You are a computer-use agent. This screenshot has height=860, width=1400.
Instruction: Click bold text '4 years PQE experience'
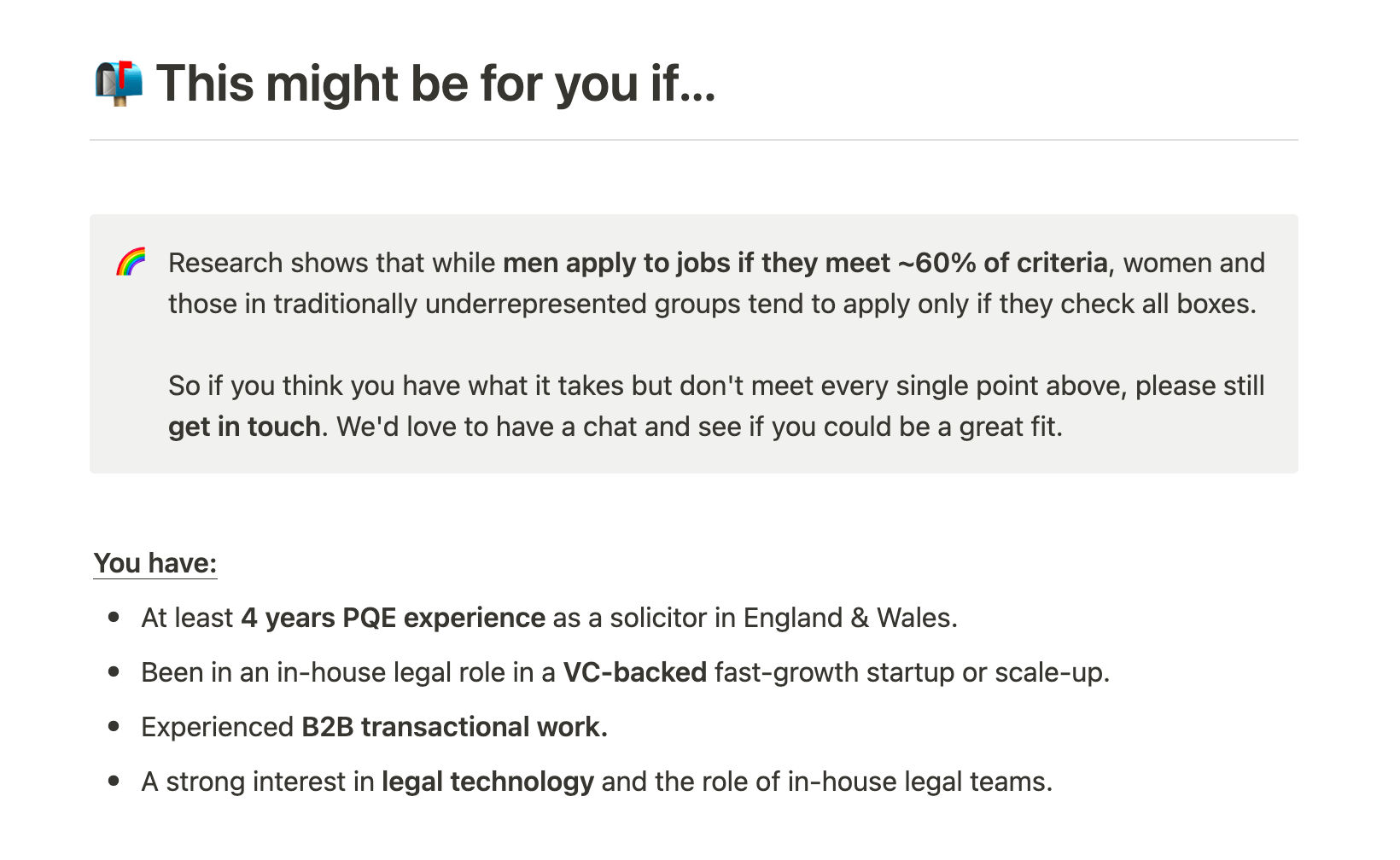click(393, 618)
